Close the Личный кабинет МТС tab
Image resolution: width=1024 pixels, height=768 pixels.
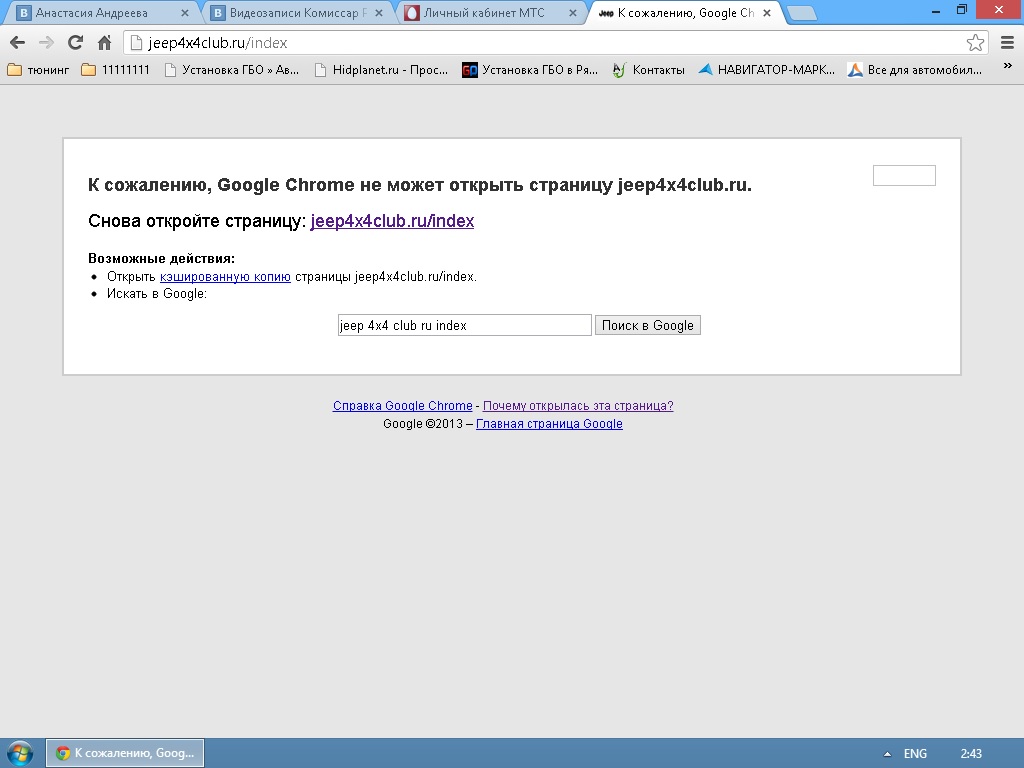(x=573, y=13)
